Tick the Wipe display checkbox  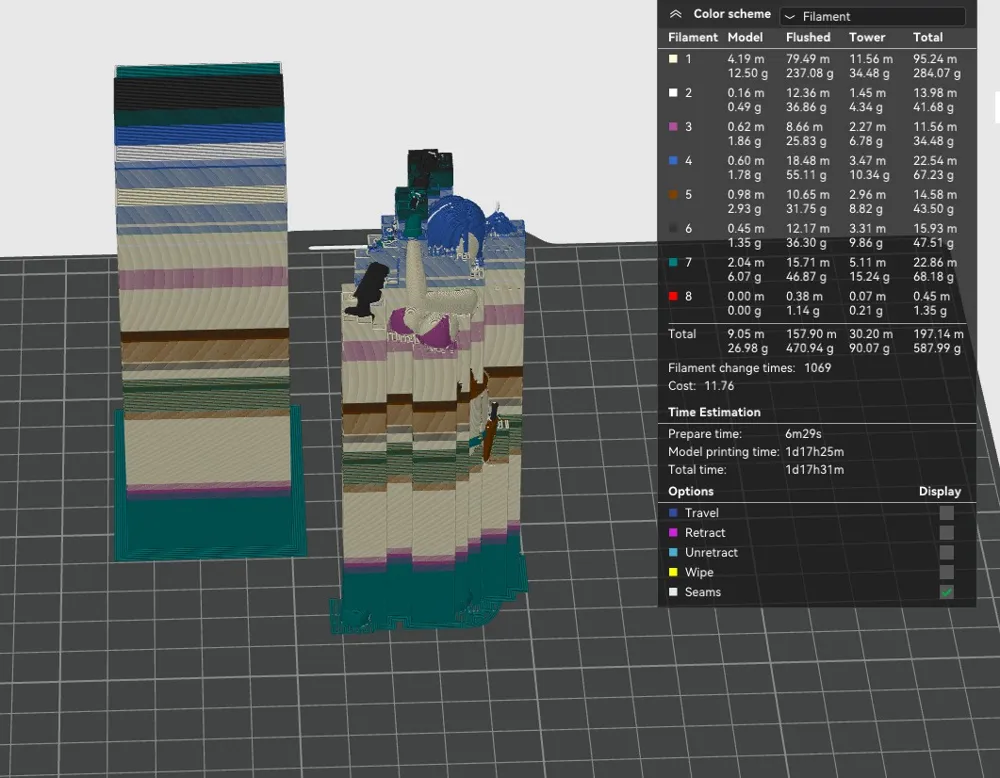946,573
